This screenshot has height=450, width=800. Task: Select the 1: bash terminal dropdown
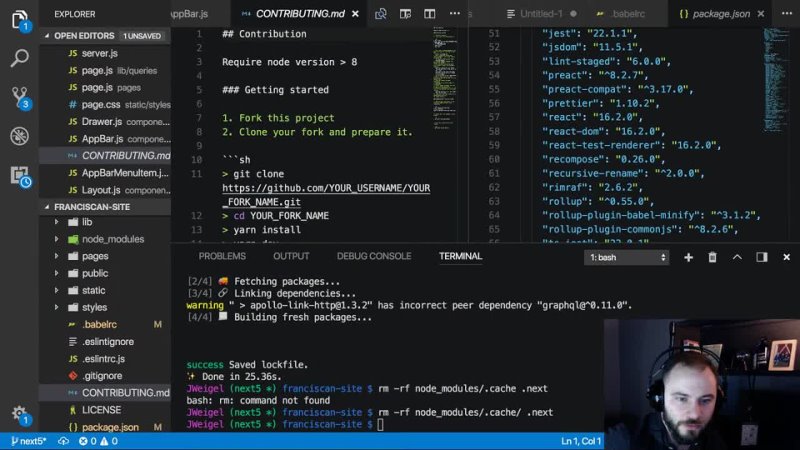(x=626, y=257)
